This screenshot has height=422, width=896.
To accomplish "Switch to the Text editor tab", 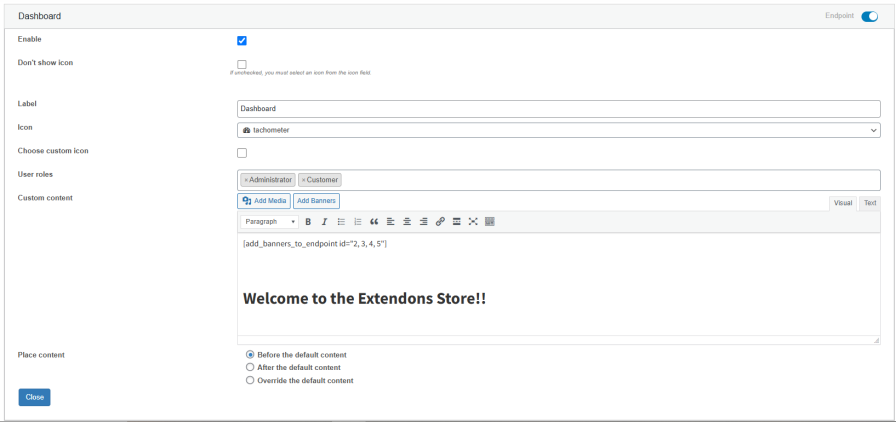I will [x=870, y=204].
